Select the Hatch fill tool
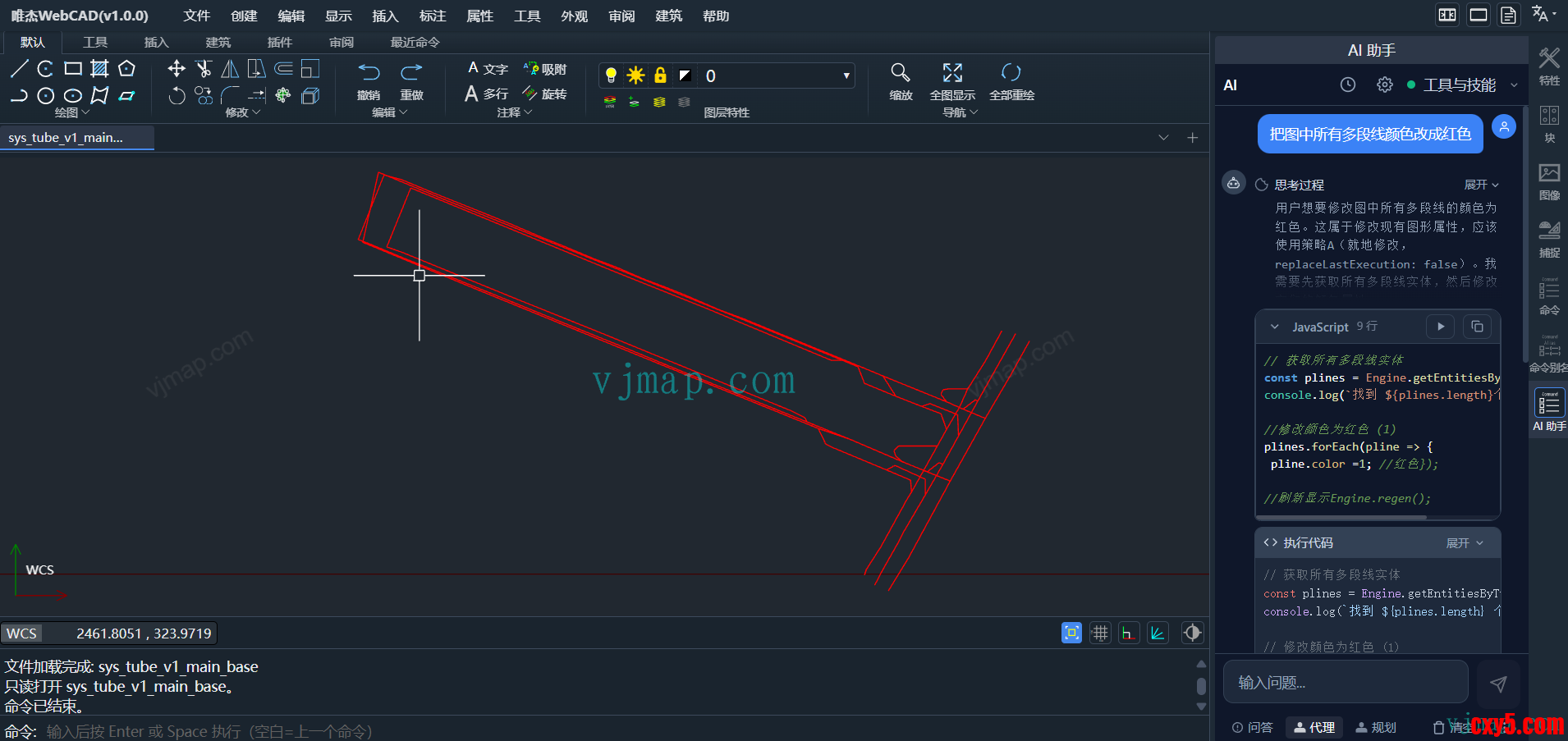This screenshot has width=1568, height=741. [99, 69]
